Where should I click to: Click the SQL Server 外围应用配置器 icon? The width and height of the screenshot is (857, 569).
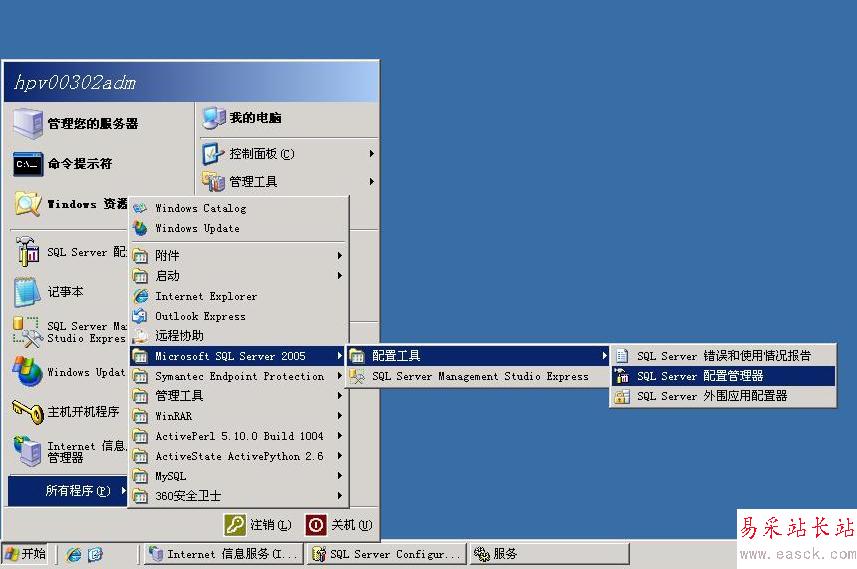click(622, 396)
